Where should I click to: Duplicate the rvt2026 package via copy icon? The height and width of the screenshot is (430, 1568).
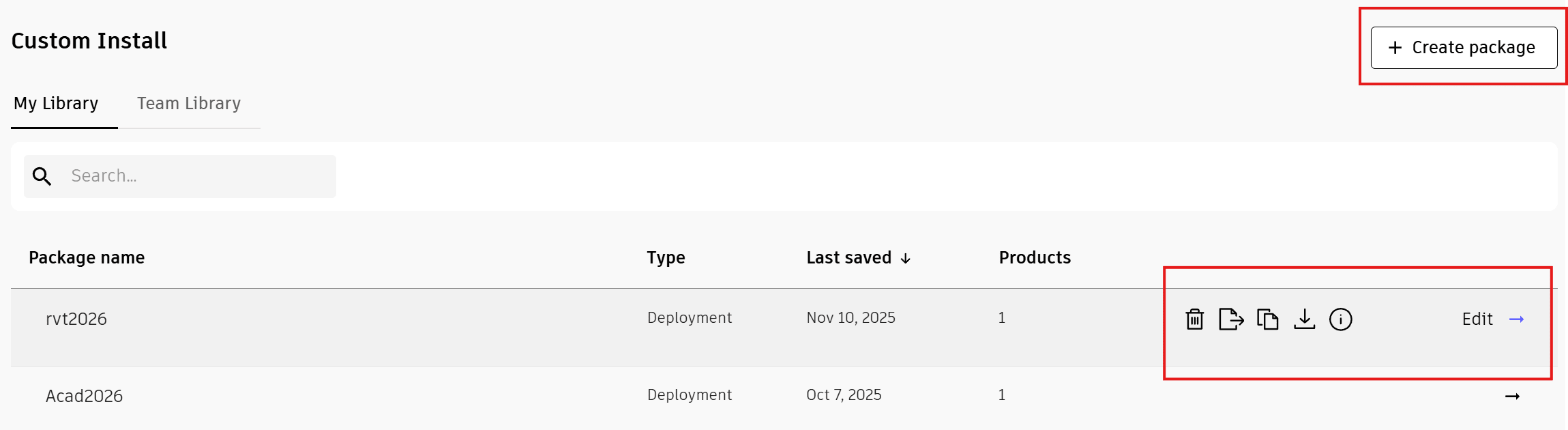[1267, 319]
